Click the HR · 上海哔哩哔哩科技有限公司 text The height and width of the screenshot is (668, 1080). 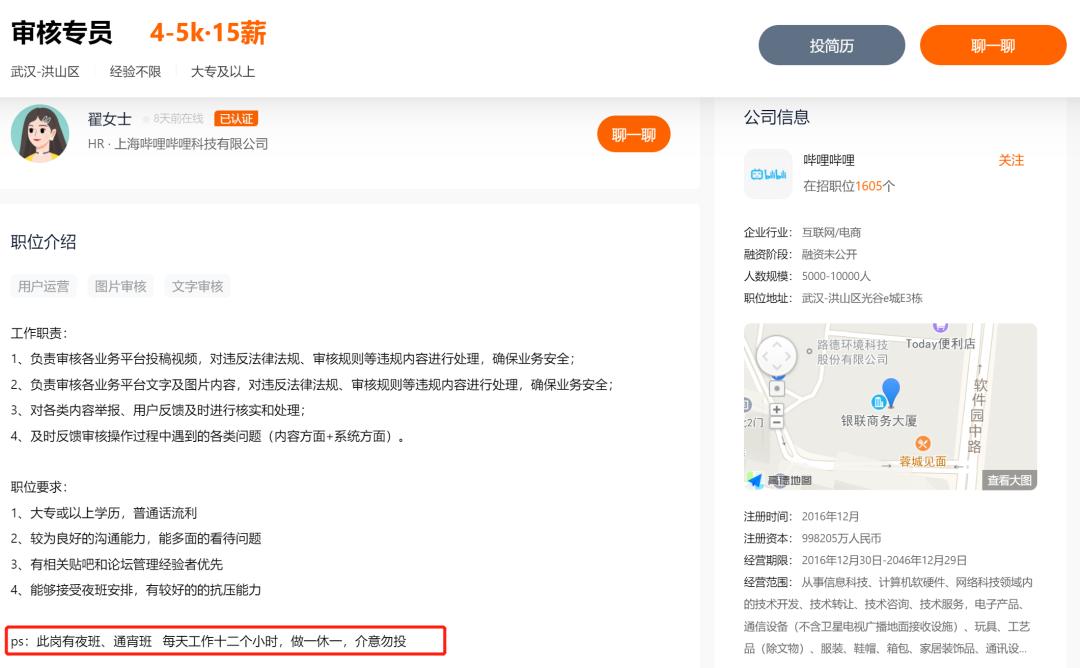pyautogui.click(x=178, y=144)
